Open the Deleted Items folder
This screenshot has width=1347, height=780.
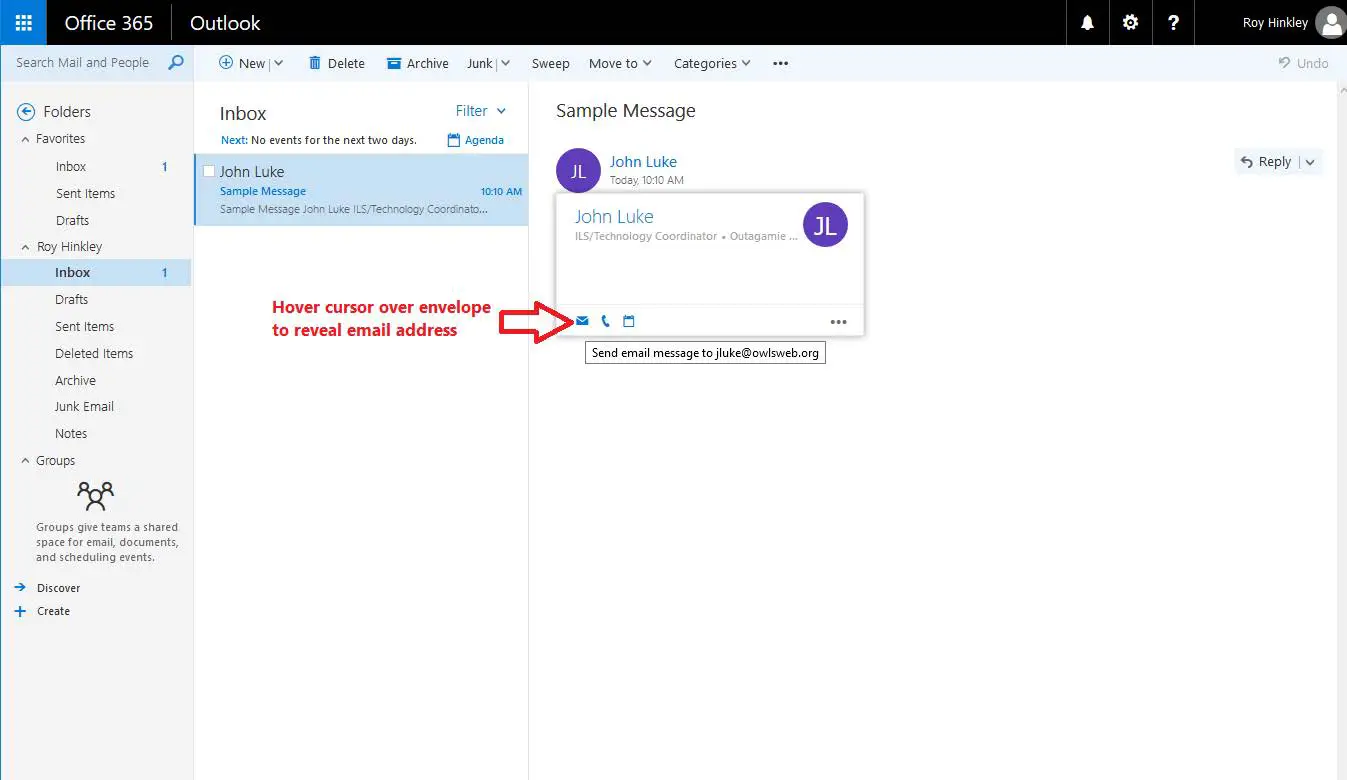(x=94, y=353)
